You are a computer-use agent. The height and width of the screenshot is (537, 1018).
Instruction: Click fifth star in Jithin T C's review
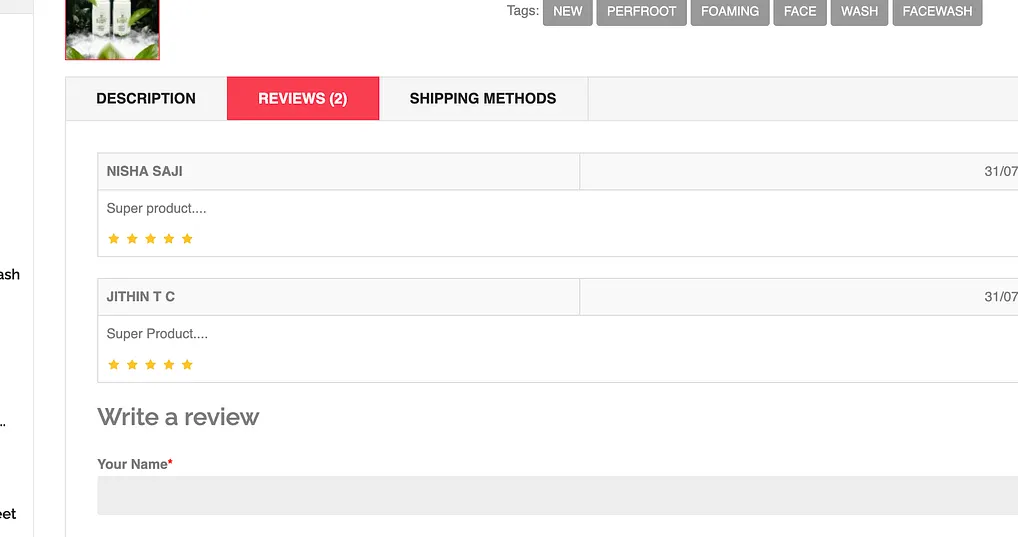(187, 365)
